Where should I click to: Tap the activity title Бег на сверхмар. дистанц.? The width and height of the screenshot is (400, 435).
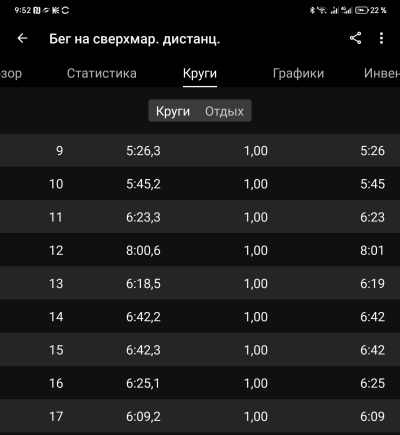click(x=135, y=39)
